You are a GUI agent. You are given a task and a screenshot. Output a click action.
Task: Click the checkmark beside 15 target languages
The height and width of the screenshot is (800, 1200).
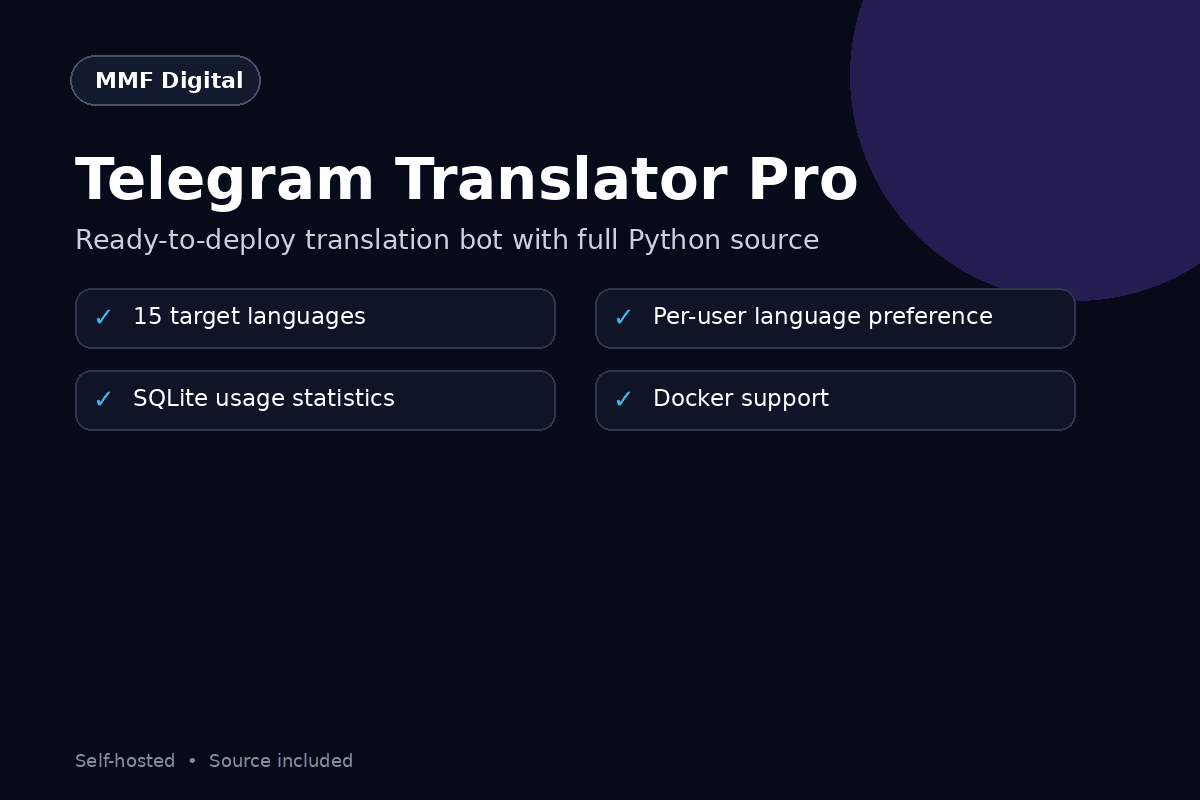pos(103,318)
